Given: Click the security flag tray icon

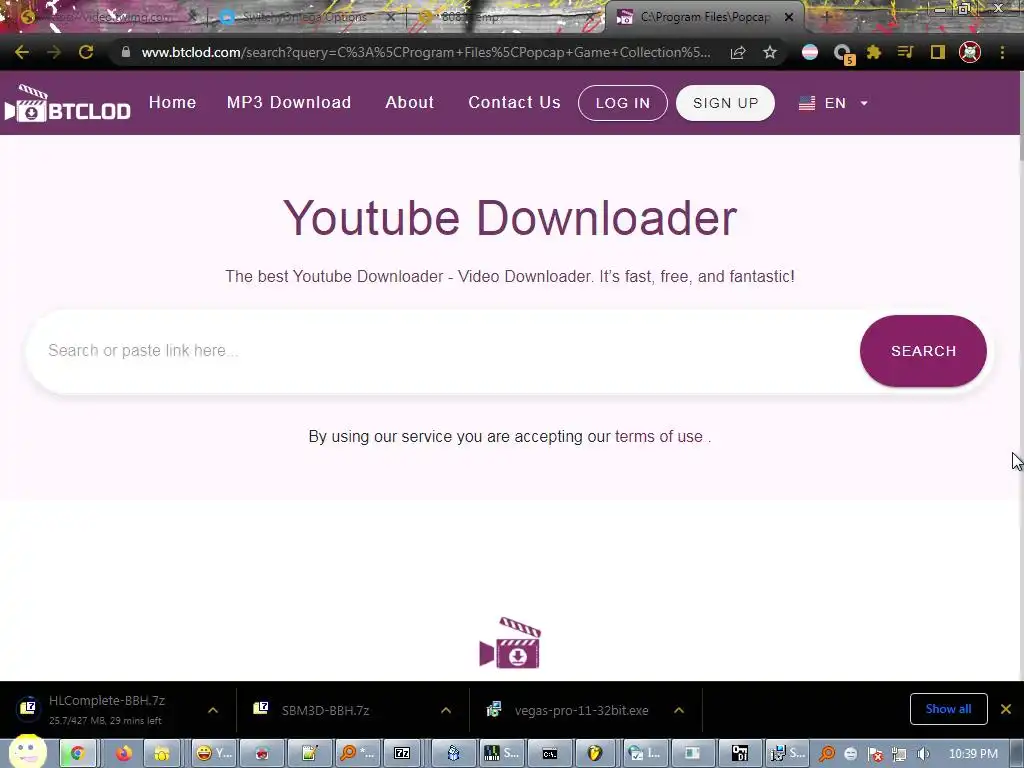Looking at the screenshot, I should tap(874, 754).
